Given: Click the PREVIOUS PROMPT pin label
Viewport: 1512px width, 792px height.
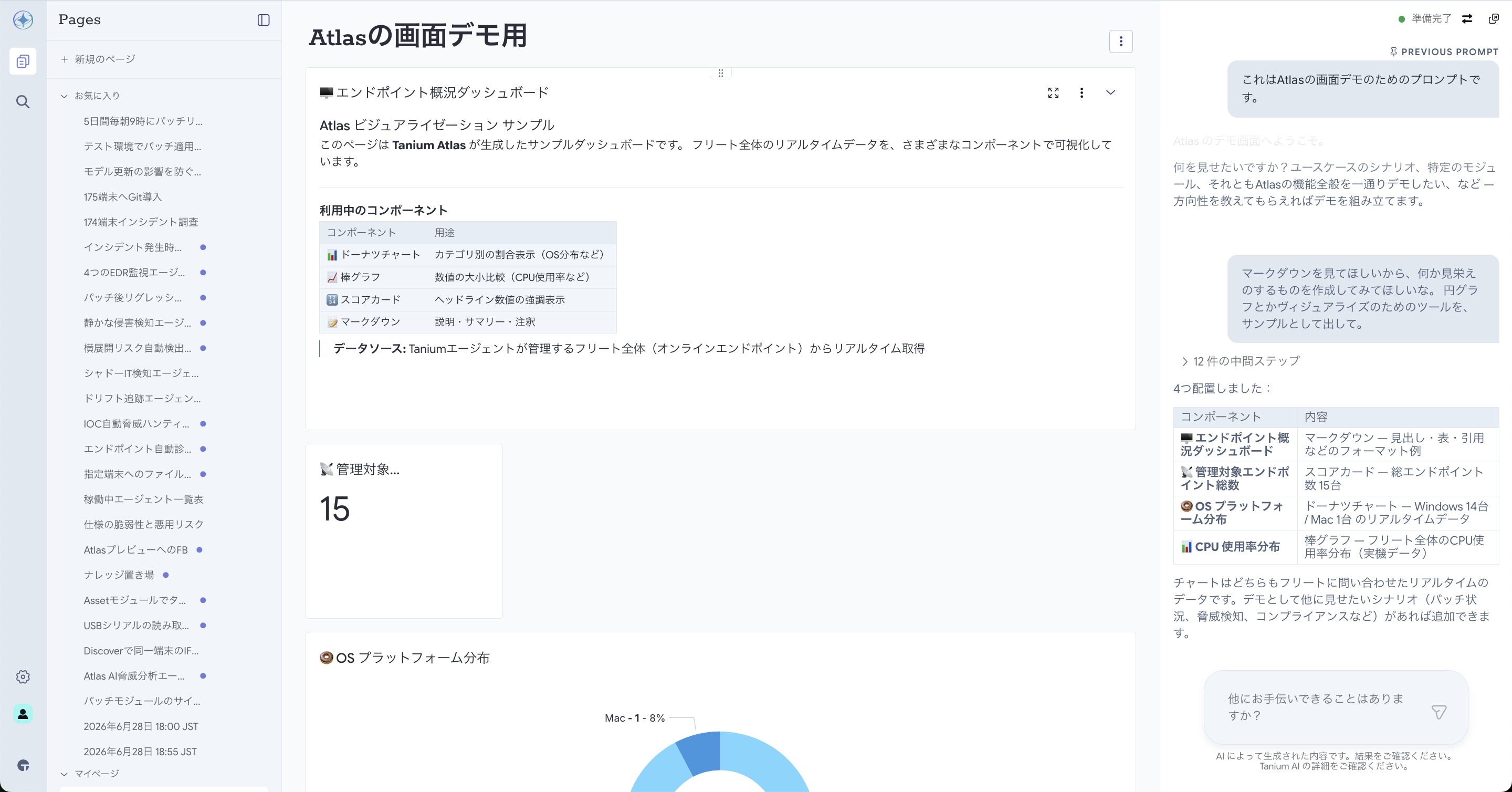Looking at the screenshot, I should (x=1444, y=51).
